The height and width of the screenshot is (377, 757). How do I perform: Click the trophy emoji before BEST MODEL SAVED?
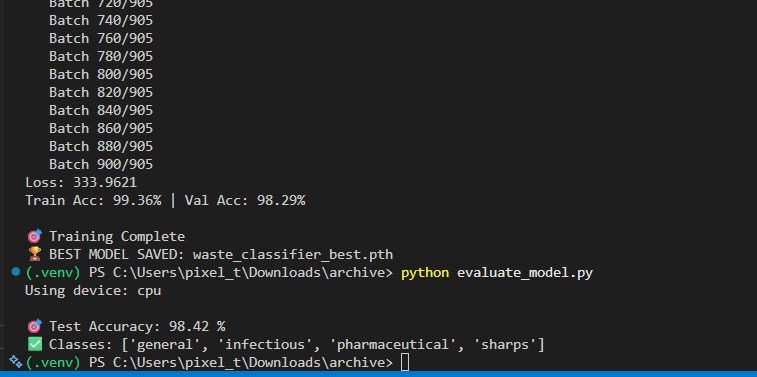pos(34,254)
